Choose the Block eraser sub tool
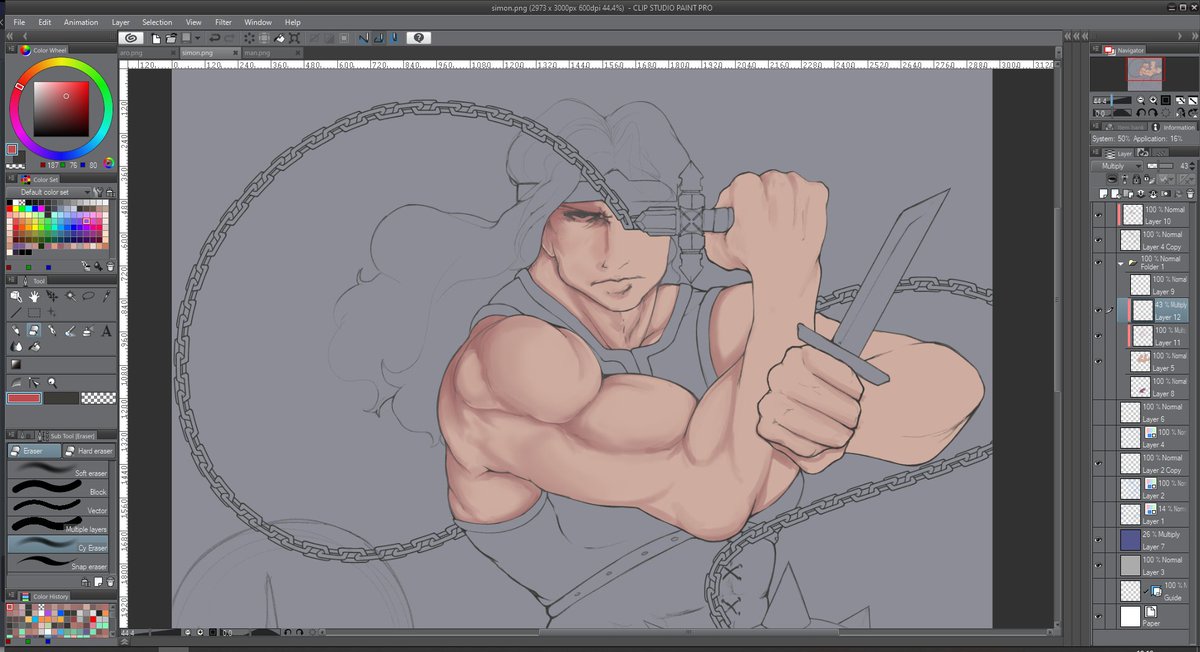Screen dimensions: 1200x652 (x=58, y=490)
